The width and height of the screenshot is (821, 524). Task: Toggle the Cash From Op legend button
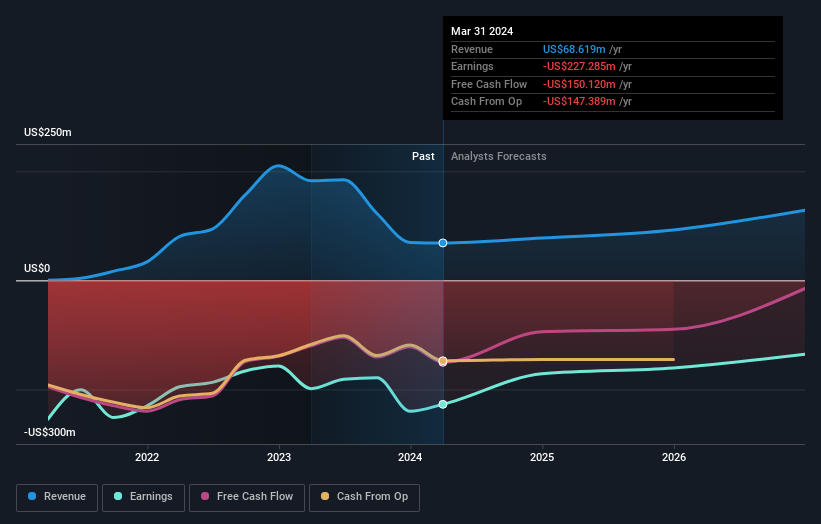[364, 497]
